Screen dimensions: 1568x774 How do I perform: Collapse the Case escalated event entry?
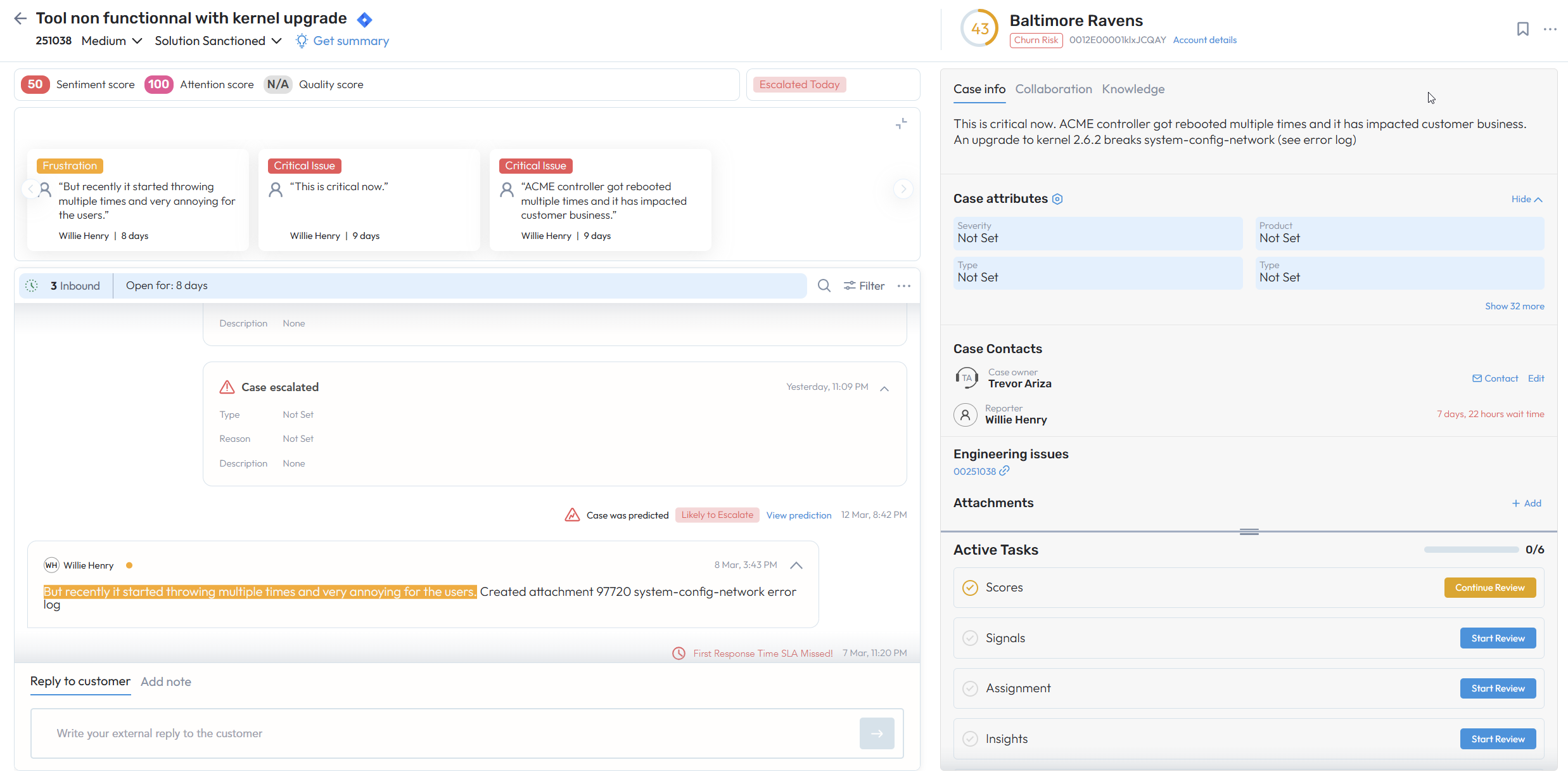[884, 388]
